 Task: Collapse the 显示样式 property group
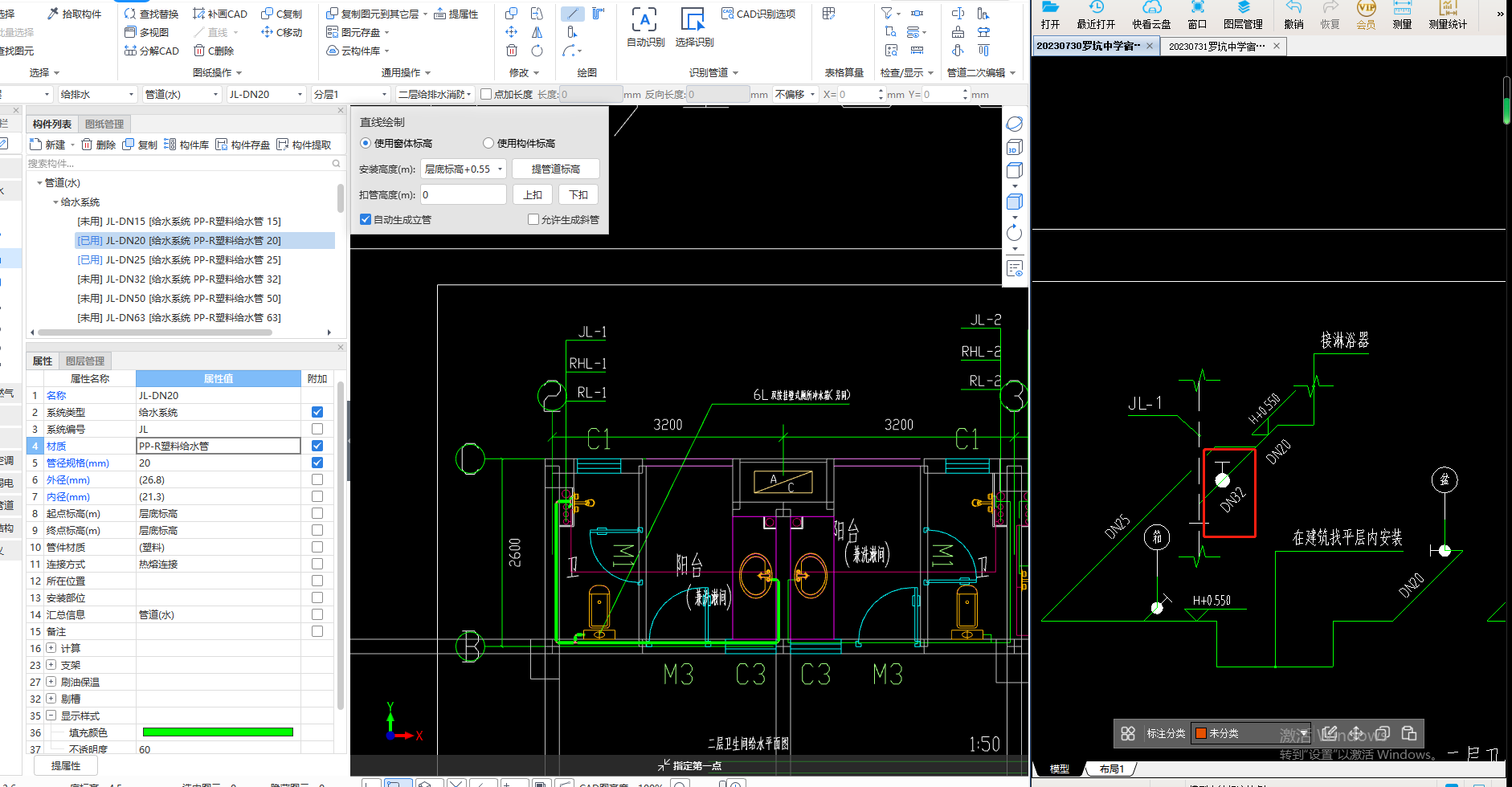tap(51, 716)
